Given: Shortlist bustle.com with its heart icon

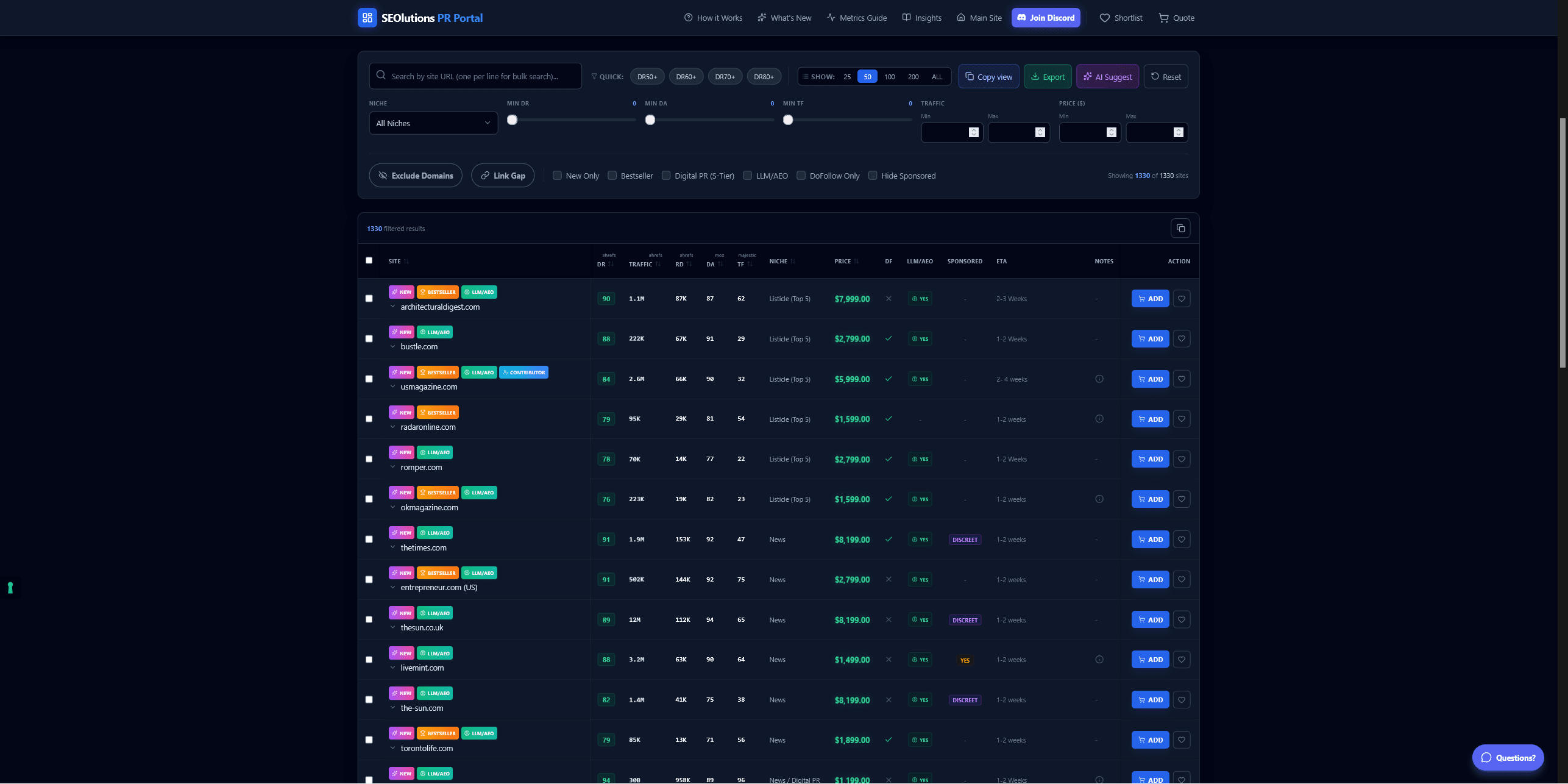Looking at the screenshot, I should coord(1182,339).
